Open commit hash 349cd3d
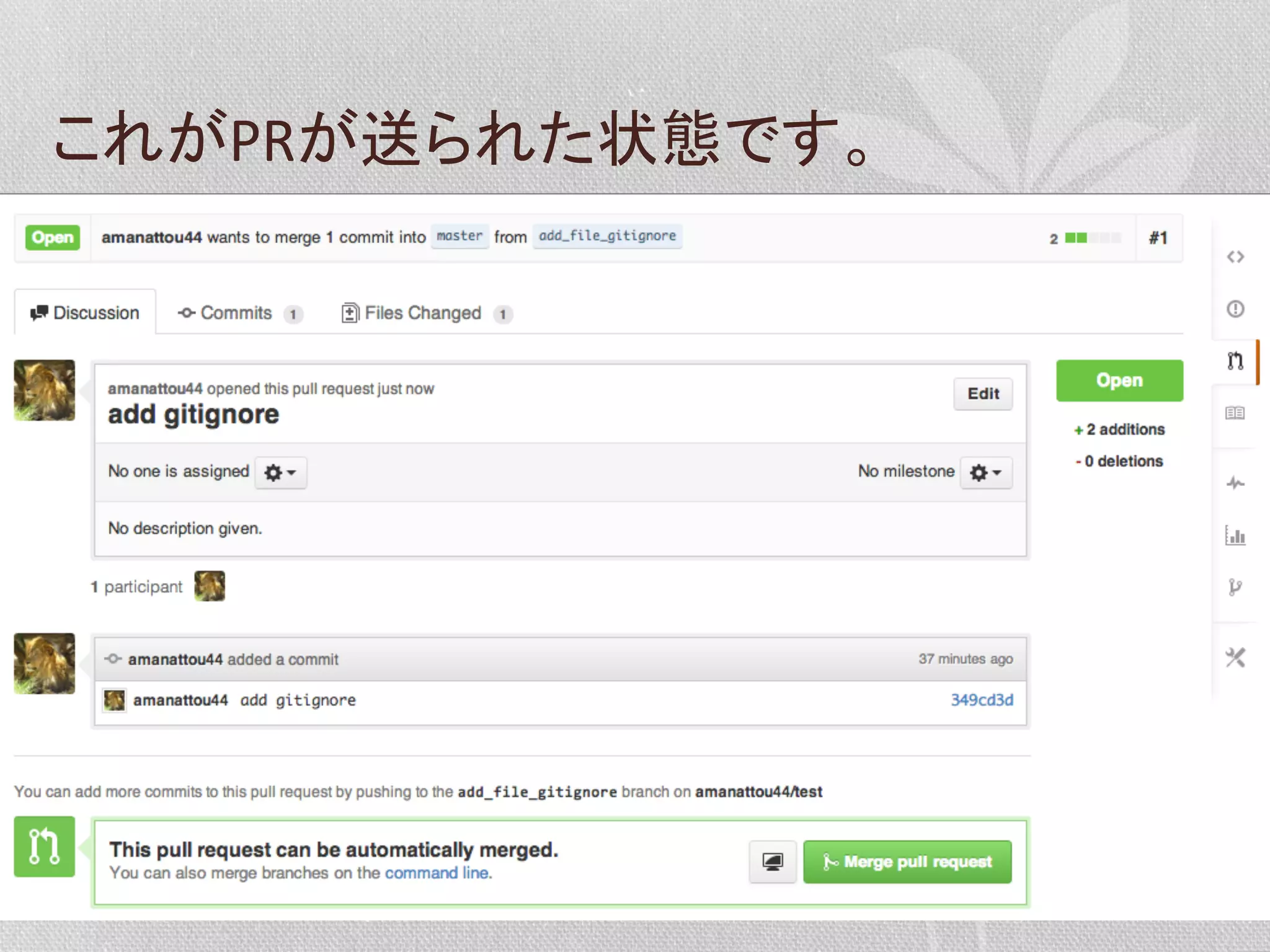The width and height of the screenshot is (1270, 952). coord(982,700)
